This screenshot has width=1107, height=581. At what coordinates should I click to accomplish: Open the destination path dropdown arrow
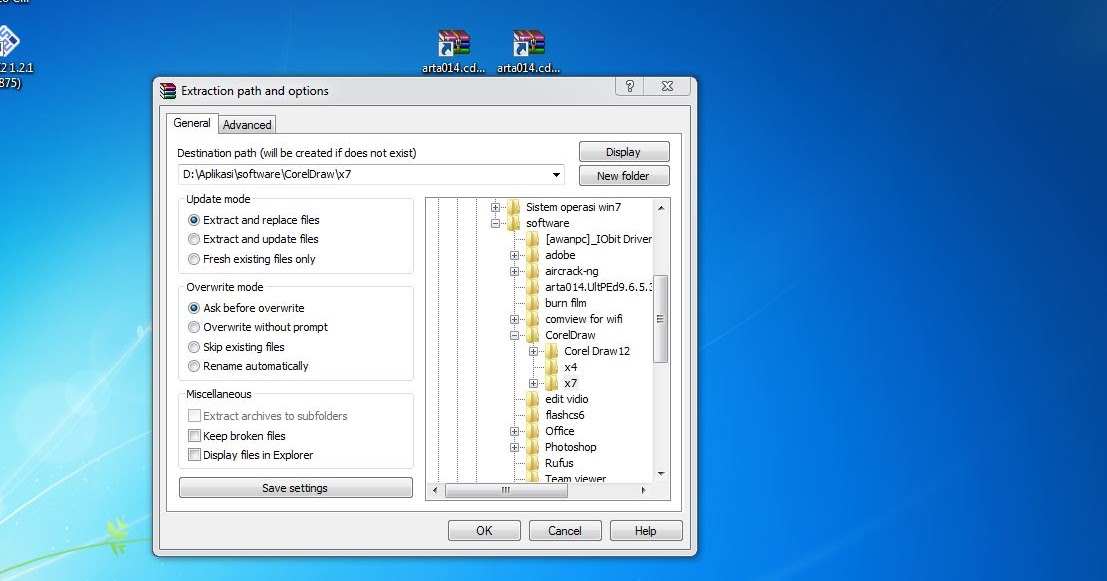[556, 174]
